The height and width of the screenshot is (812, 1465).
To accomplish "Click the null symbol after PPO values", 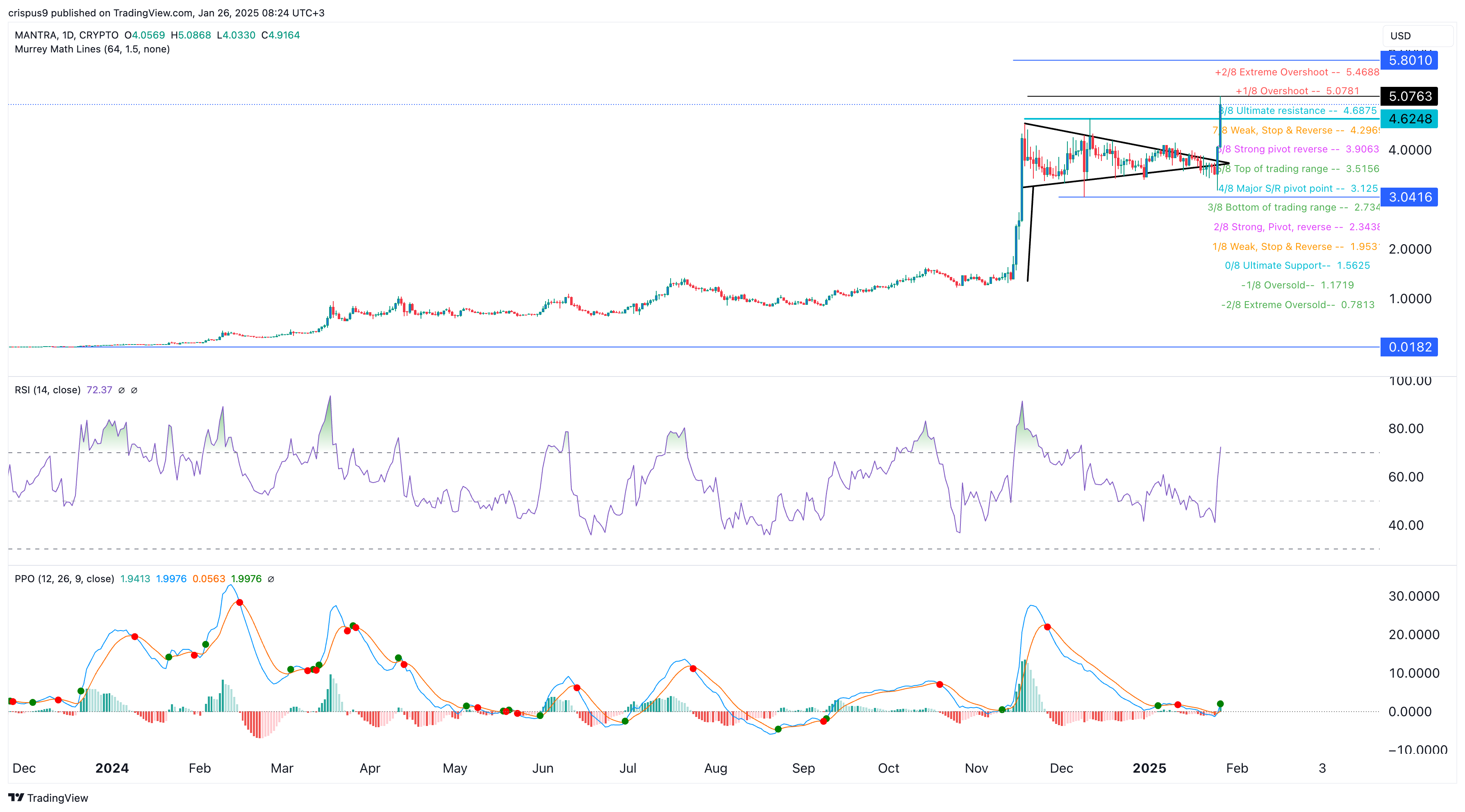I will (x=271, y=579).
